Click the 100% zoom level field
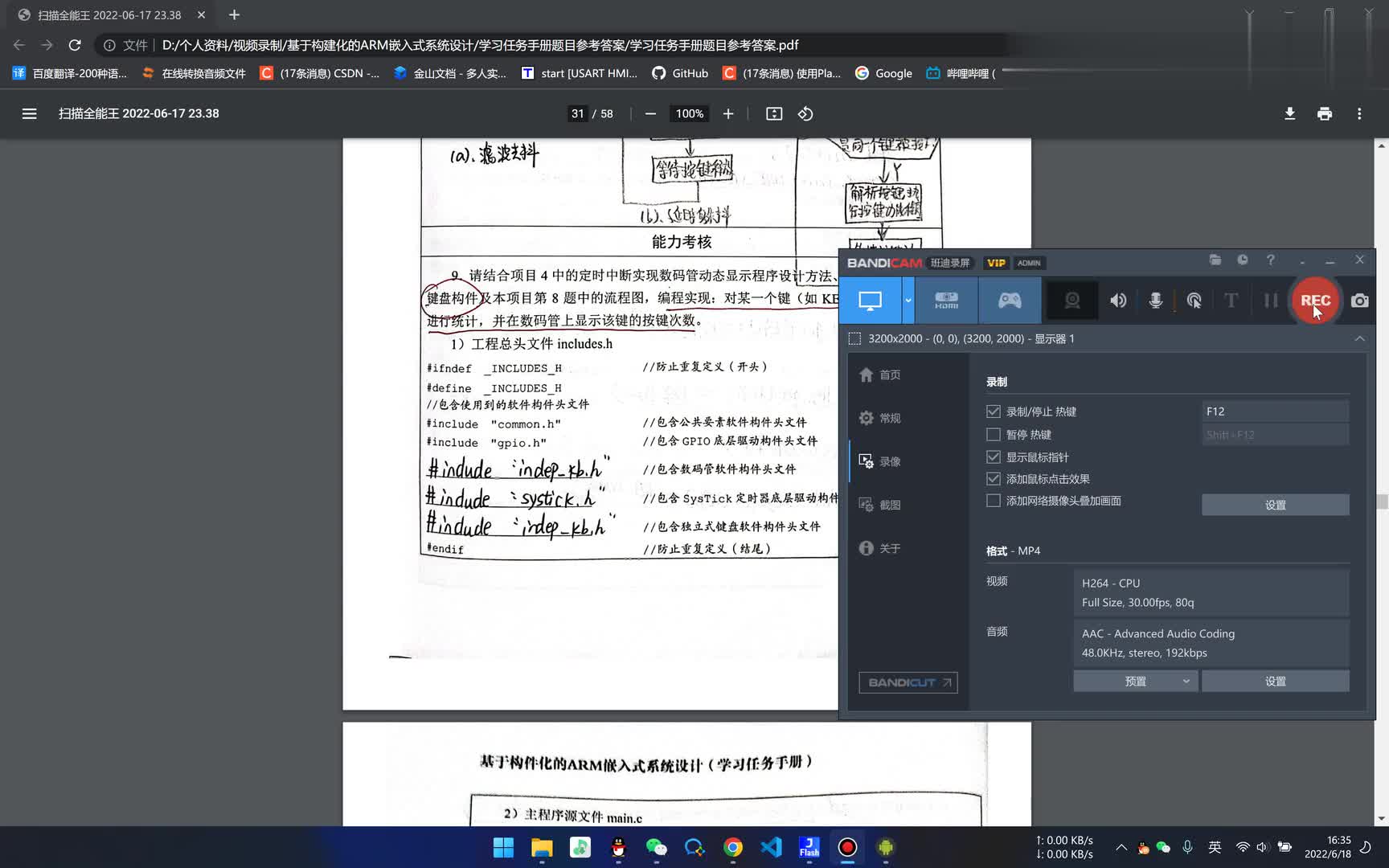 [x=690, y=113]
